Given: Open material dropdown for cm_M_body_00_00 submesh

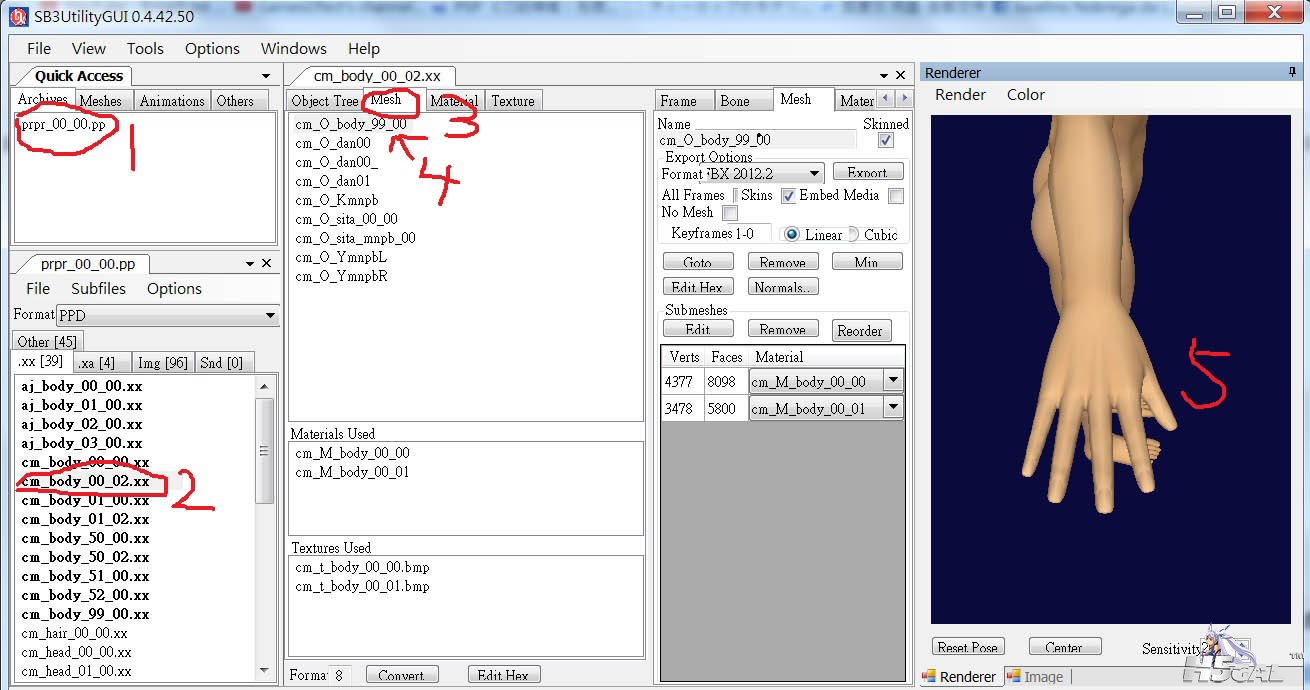Looking at the screenshot, I should [x=893, y=381].
